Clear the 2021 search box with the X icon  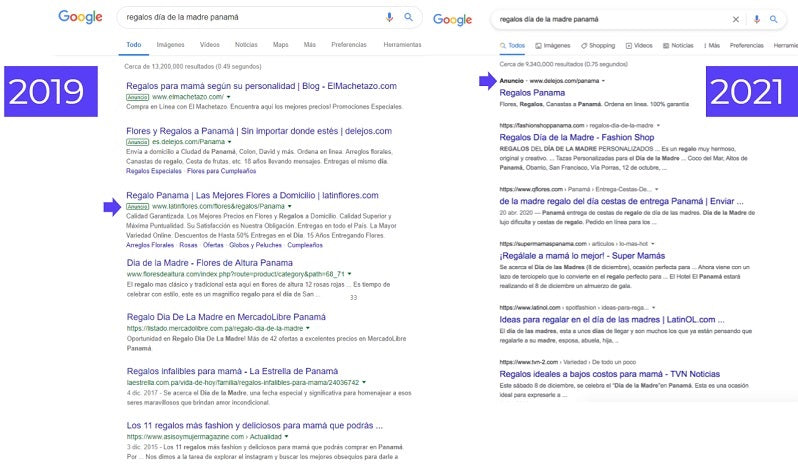(735, 19)
